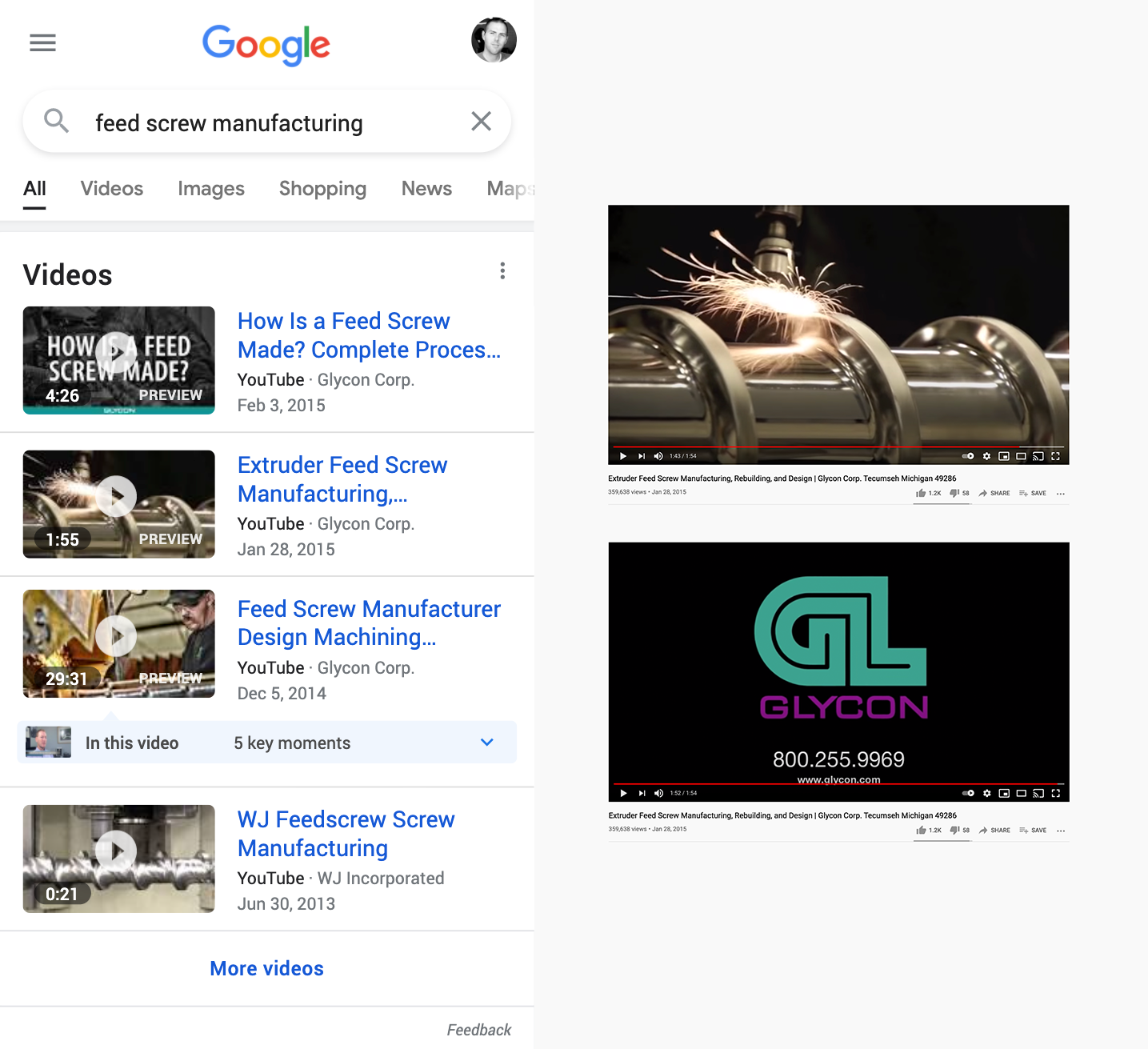Click SAVE under the sparks video
The image size is (1148, 1049).
click(x=1033, y=493)
